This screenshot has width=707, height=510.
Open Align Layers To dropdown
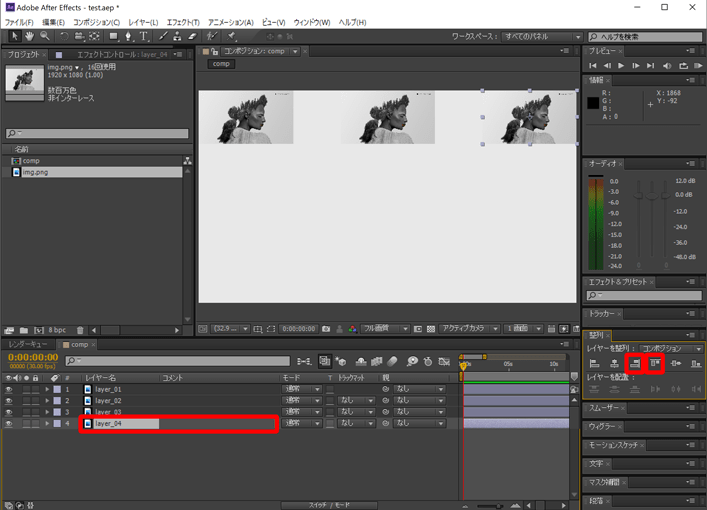click(x=671, y=349)
